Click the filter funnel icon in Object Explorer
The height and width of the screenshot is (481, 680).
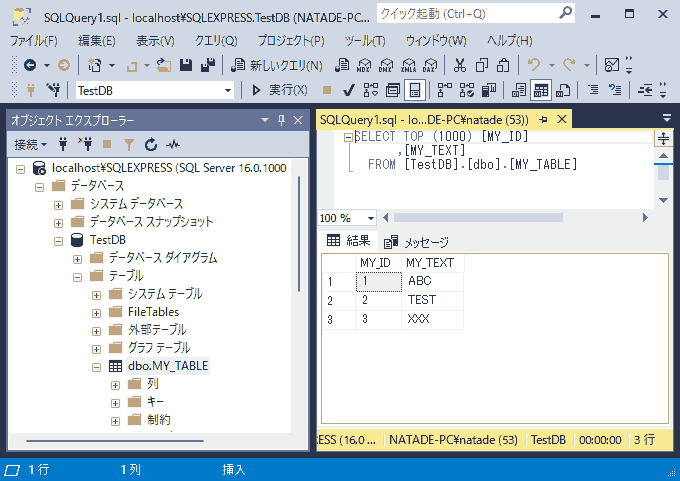(128, 144)
